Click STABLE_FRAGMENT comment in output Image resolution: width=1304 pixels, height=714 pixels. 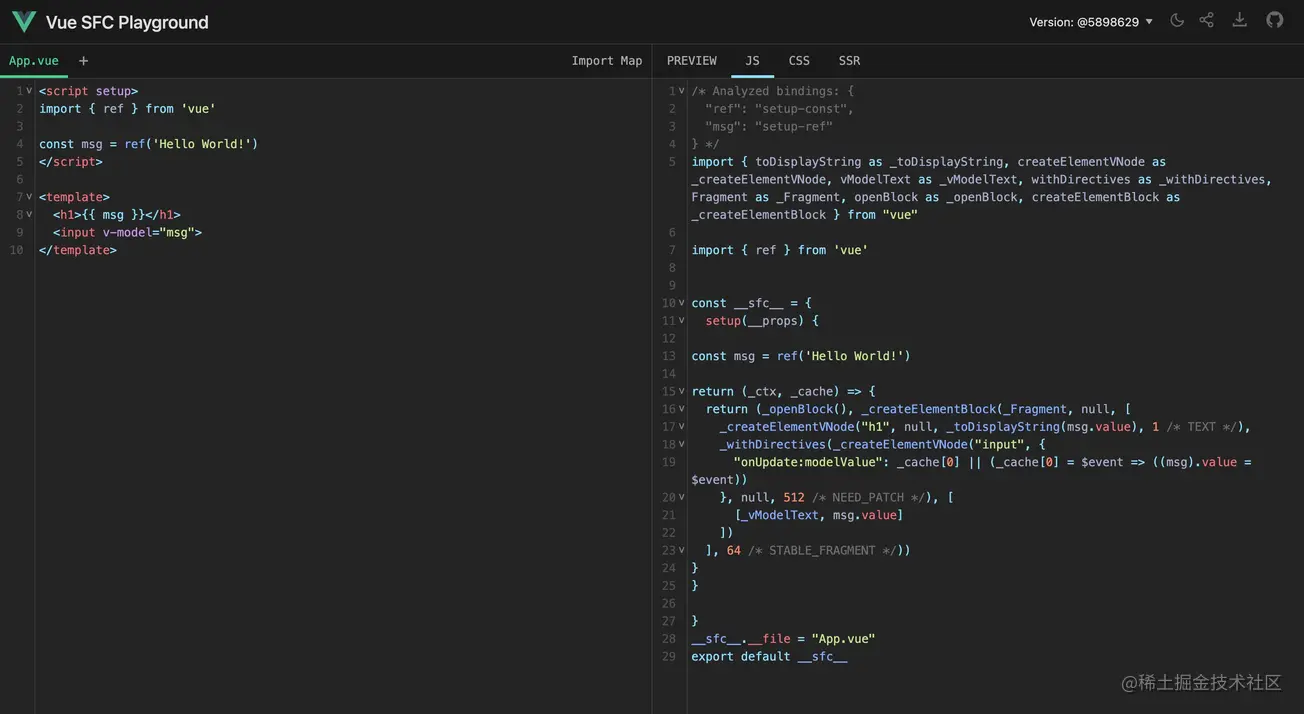[822, 550]
